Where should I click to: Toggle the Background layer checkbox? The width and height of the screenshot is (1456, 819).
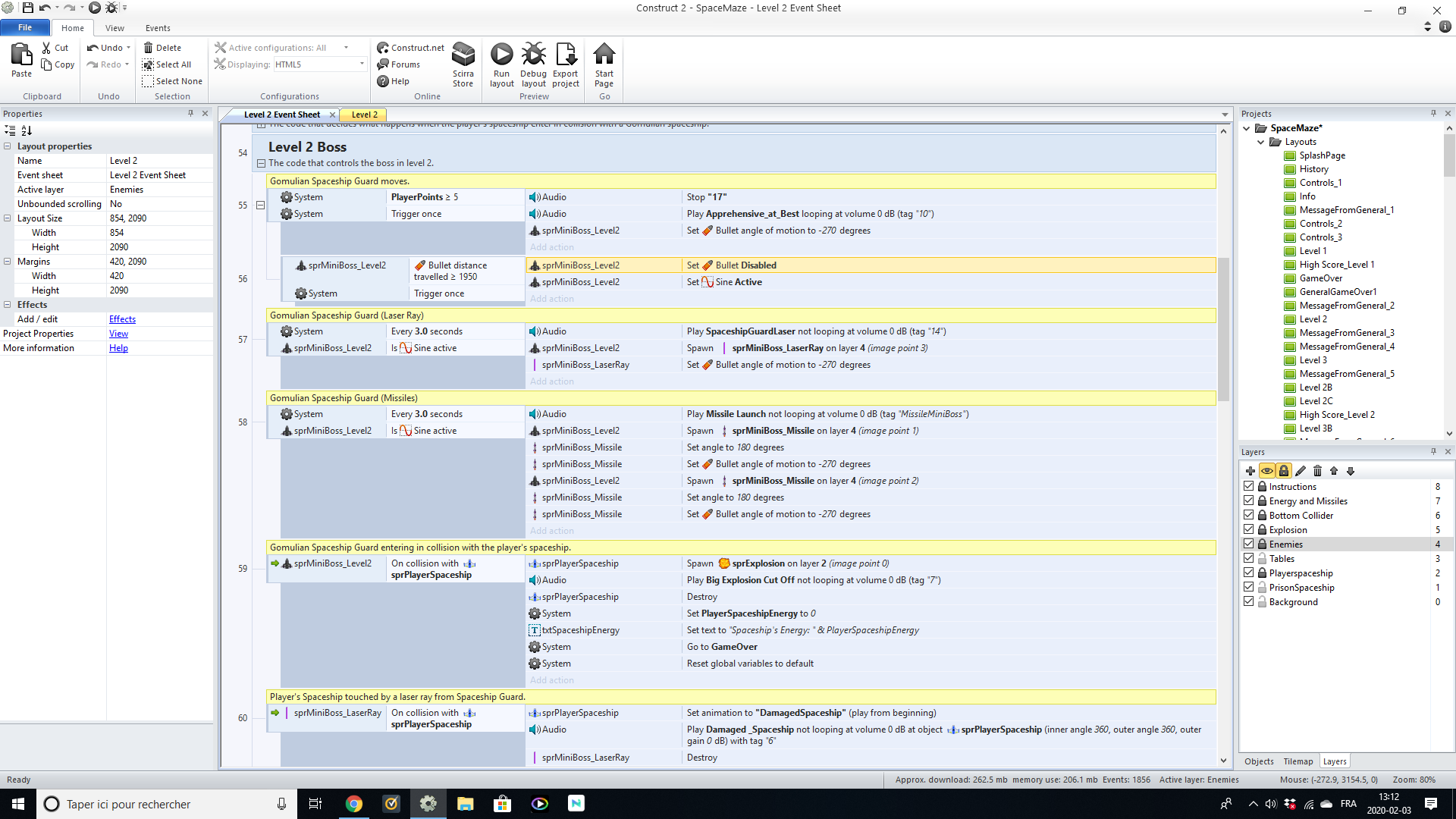1249,601
